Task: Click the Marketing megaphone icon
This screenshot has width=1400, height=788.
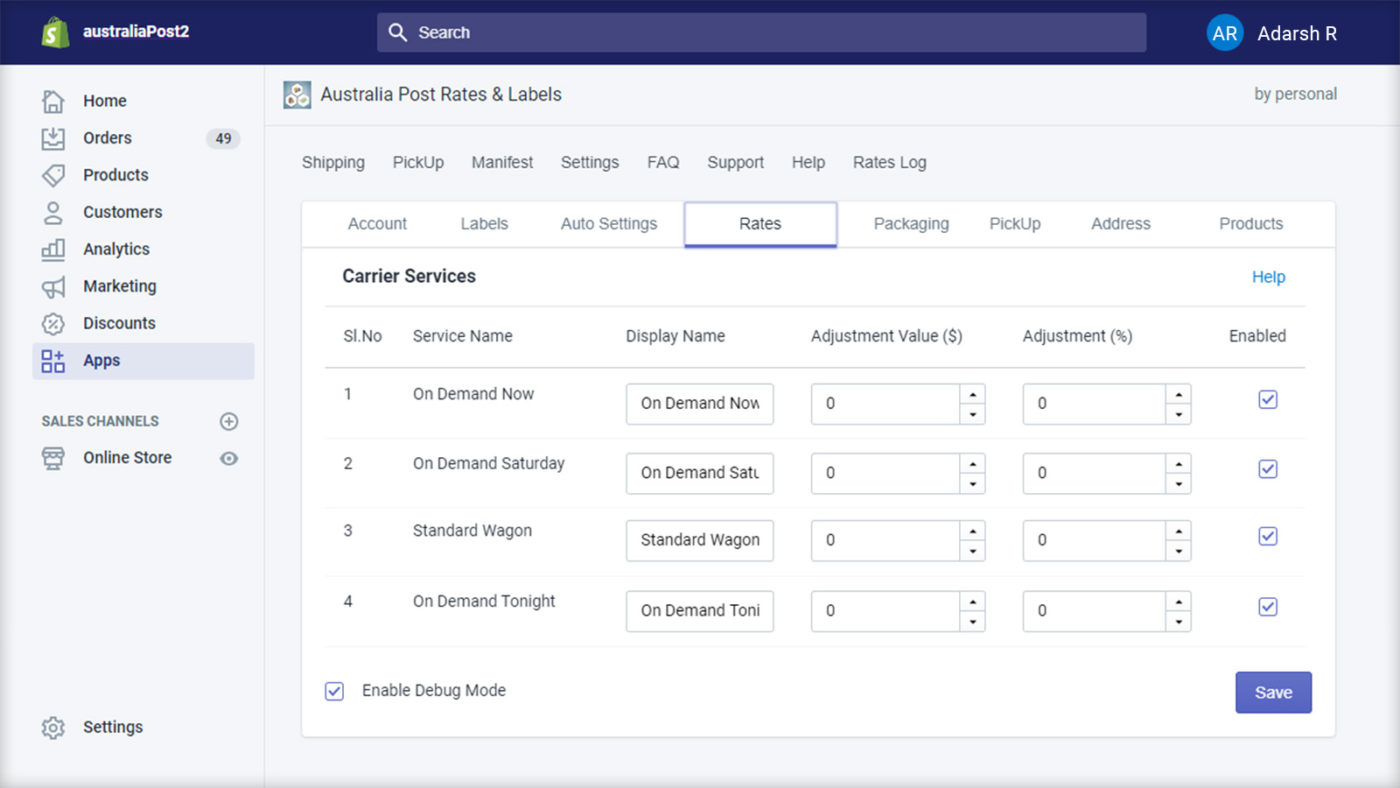Action: click(53, 286)
